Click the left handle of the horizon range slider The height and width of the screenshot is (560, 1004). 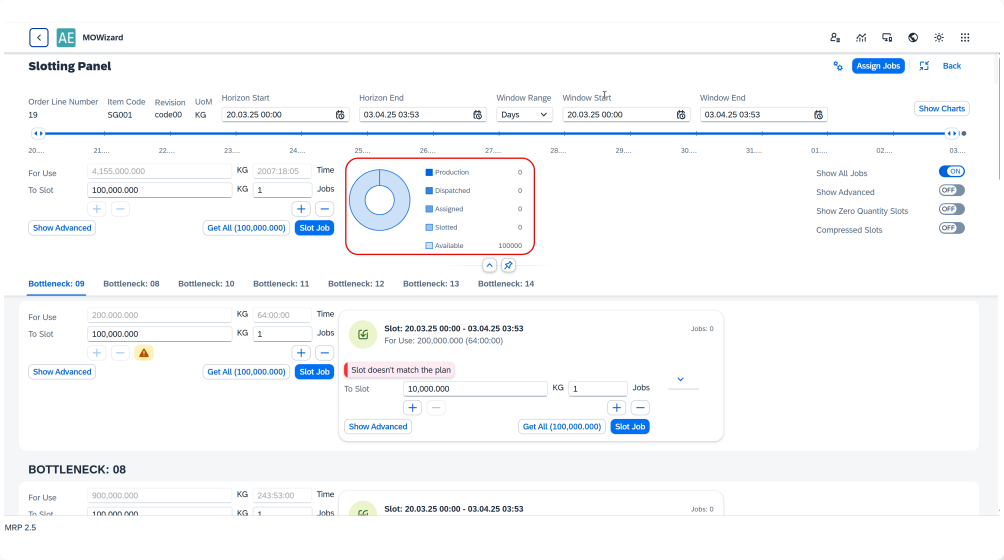click(38, 133)
